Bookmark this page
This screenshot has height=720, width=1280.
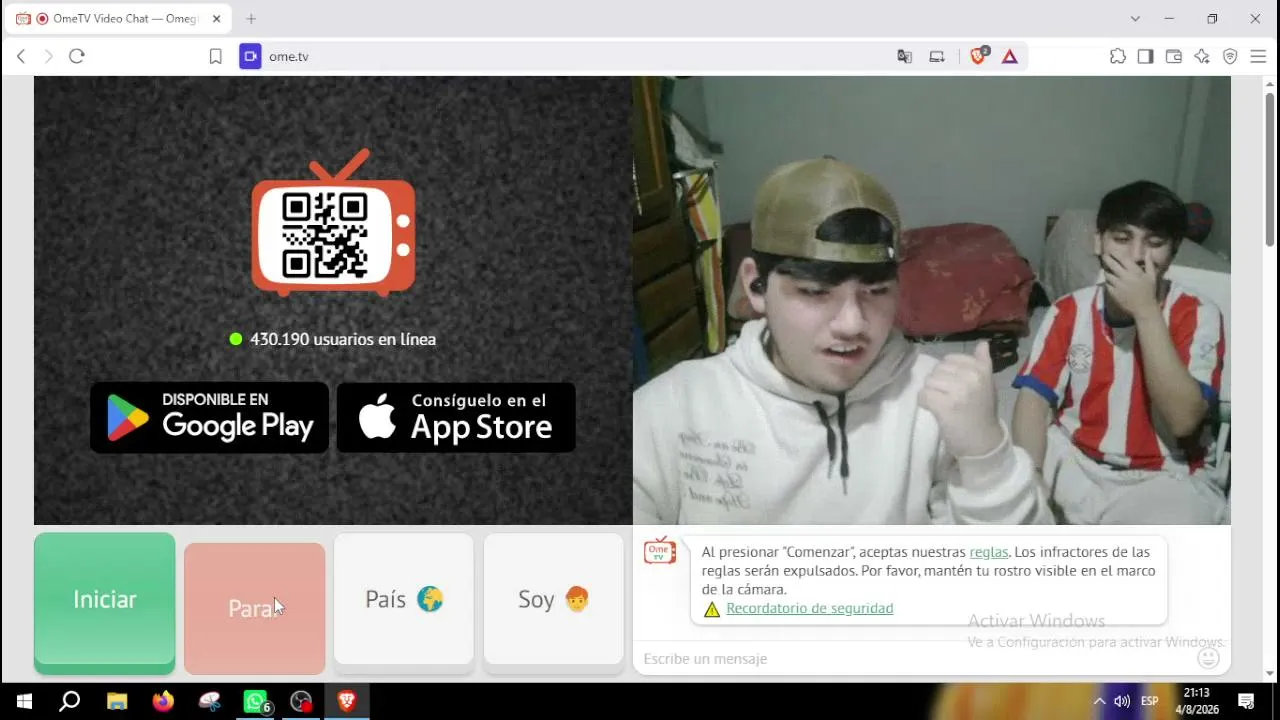(215, 56)
